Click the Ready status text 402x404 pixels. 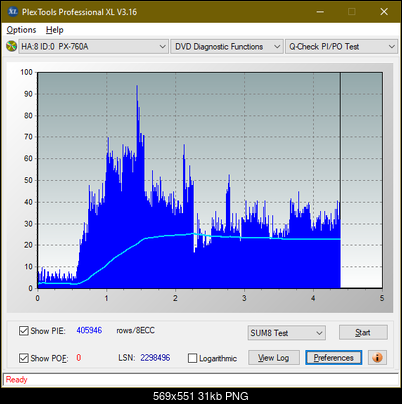click(16, 379)
